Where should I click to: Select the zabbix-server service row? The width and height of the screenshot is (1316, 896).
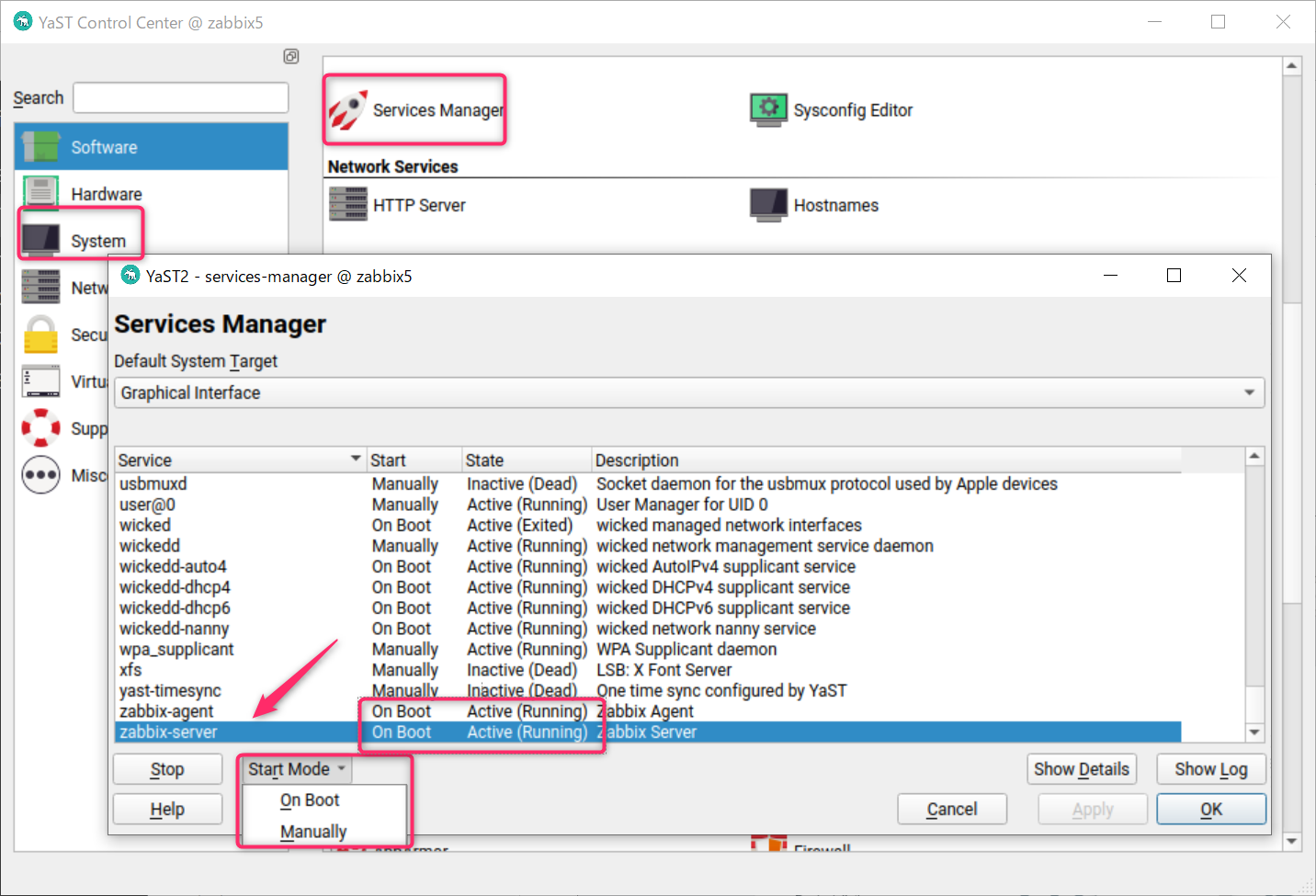(648, 732)
